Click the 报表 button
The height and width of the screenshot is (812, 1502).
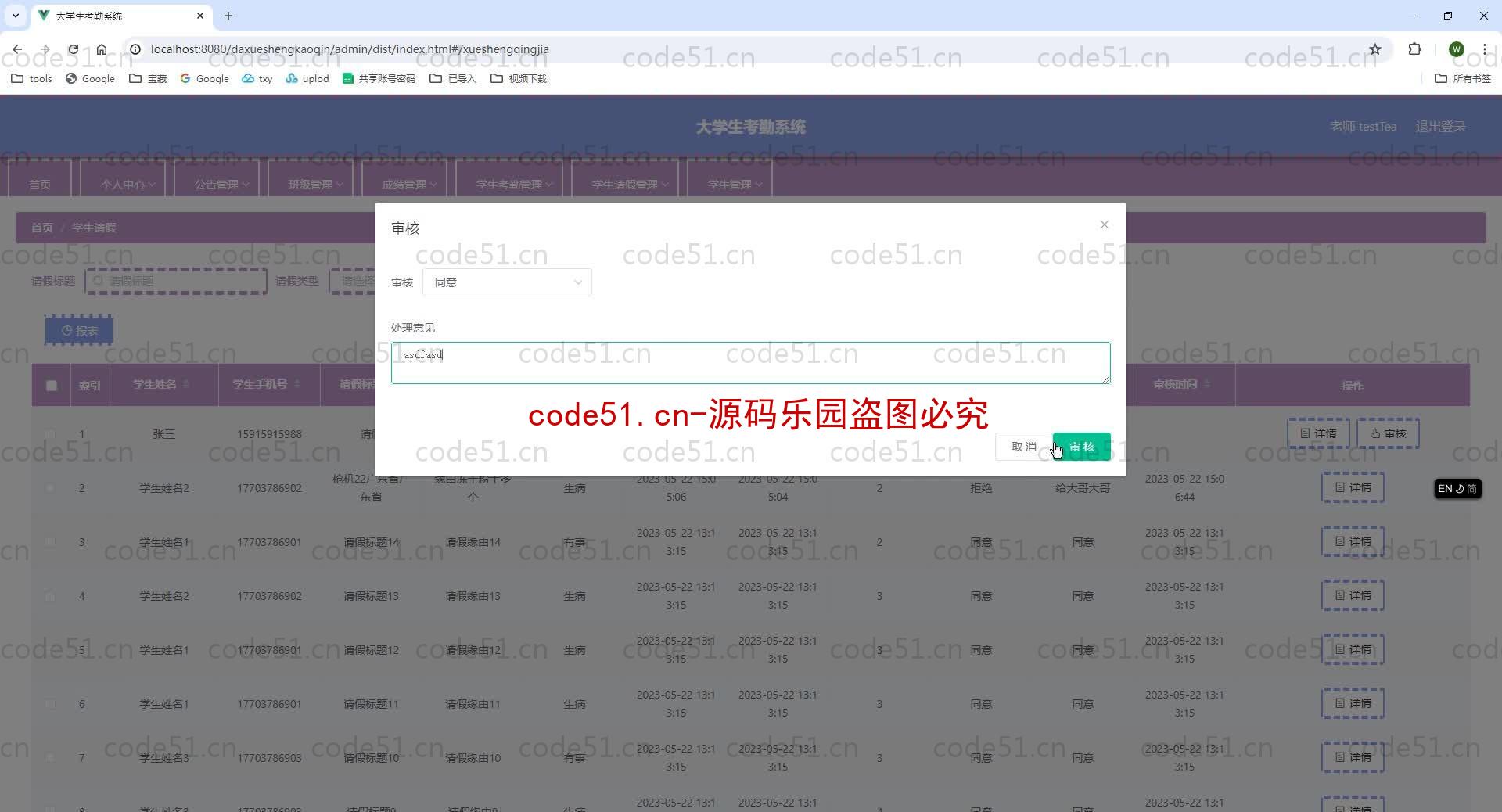coord(79,330)
